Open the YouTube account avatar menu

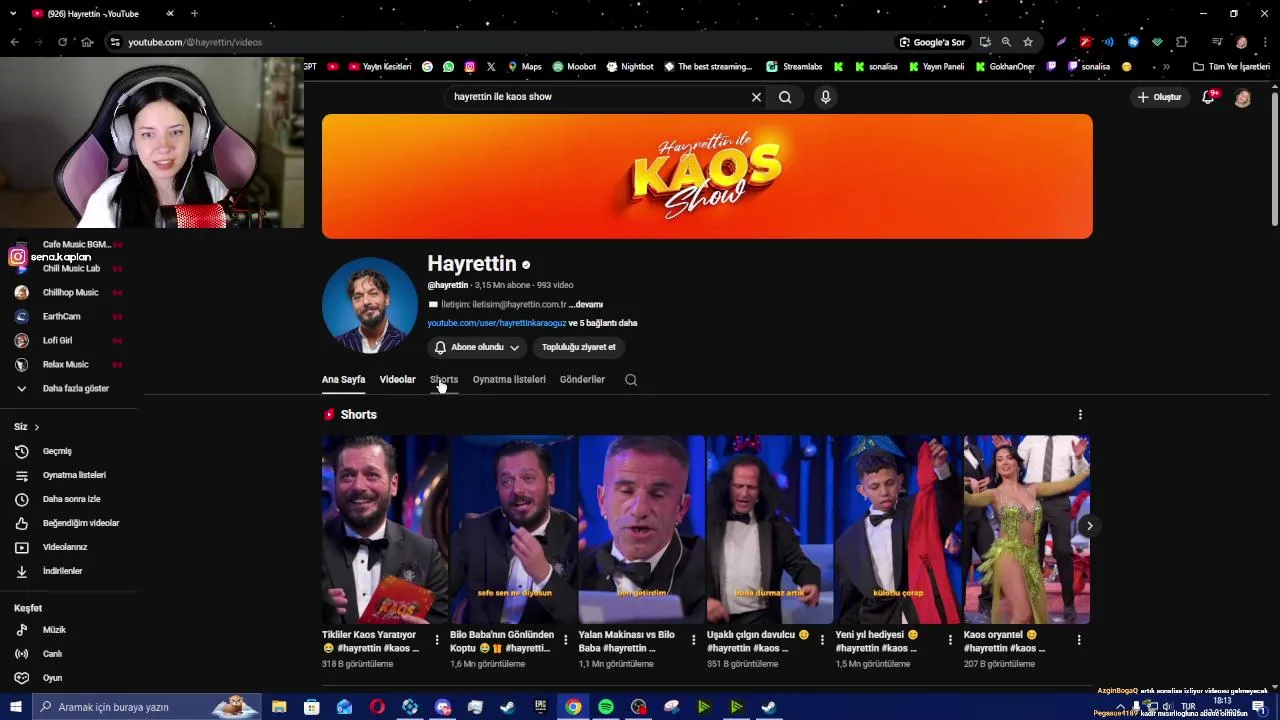tap(1242, 98)
